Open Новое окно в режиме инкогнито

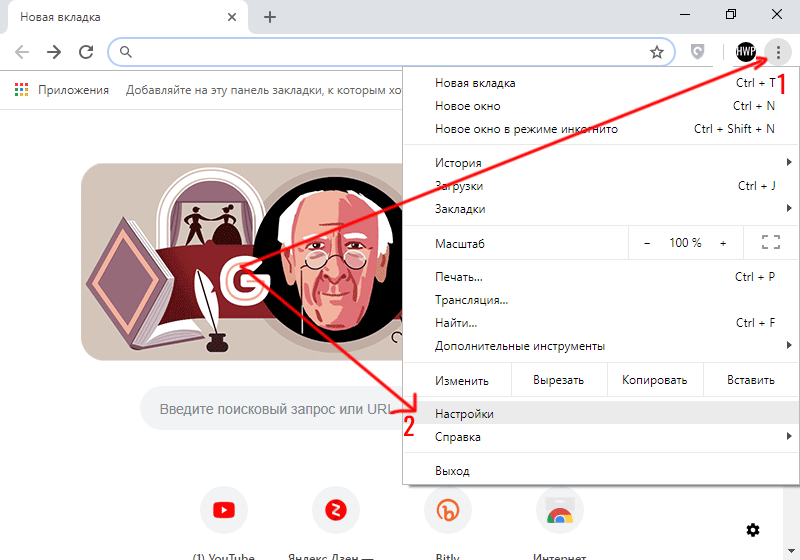click(x=601, y=129)
